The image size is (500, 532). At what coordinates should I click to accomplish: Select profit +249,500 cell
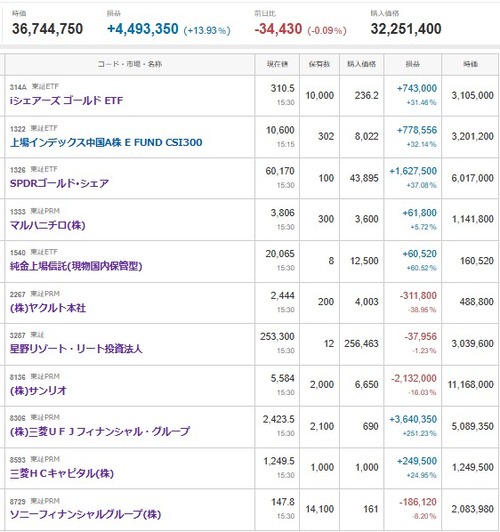pos(417,461)
